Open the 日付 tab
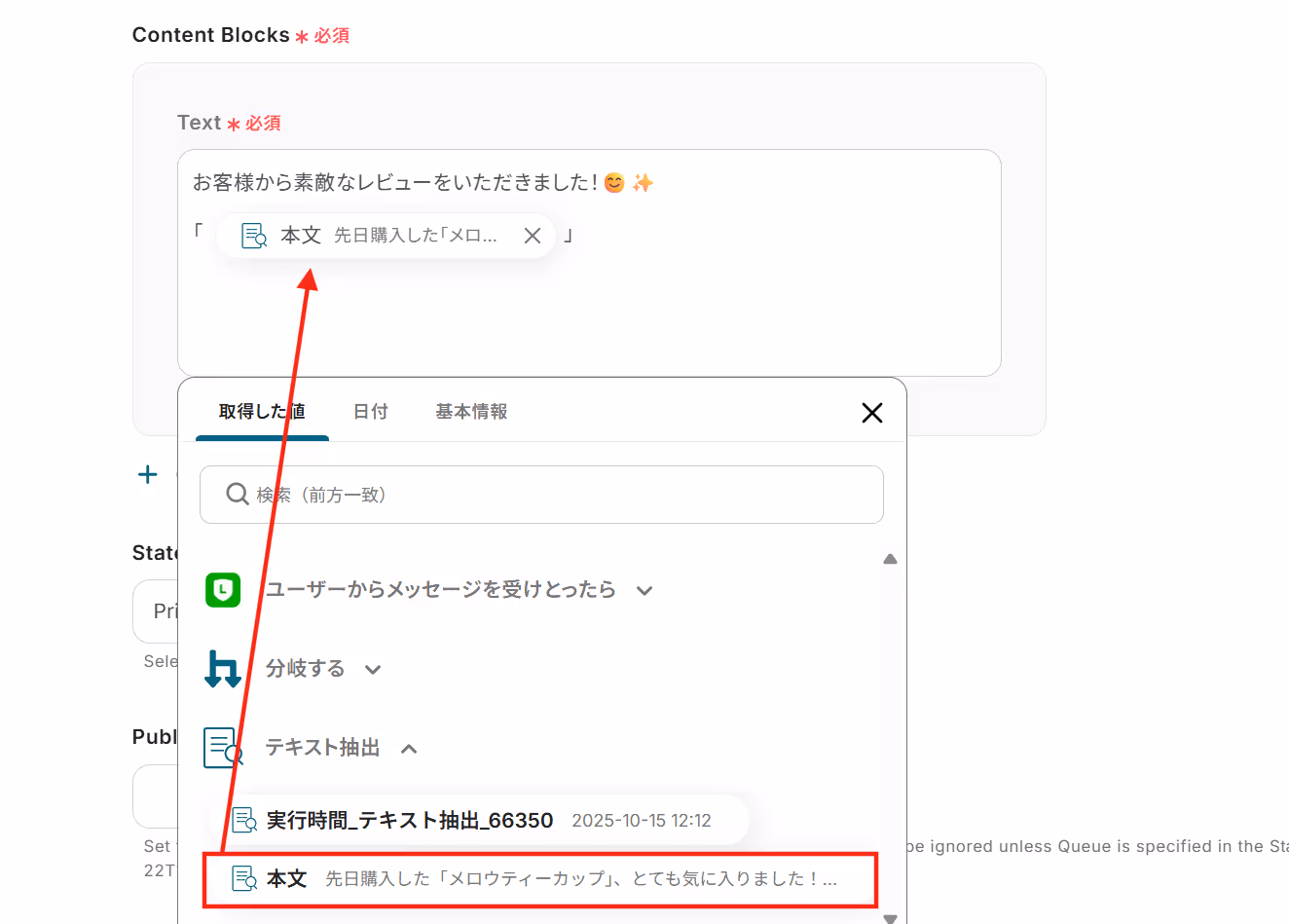This screenshot has width=1289, height=924. coord(371,412)
